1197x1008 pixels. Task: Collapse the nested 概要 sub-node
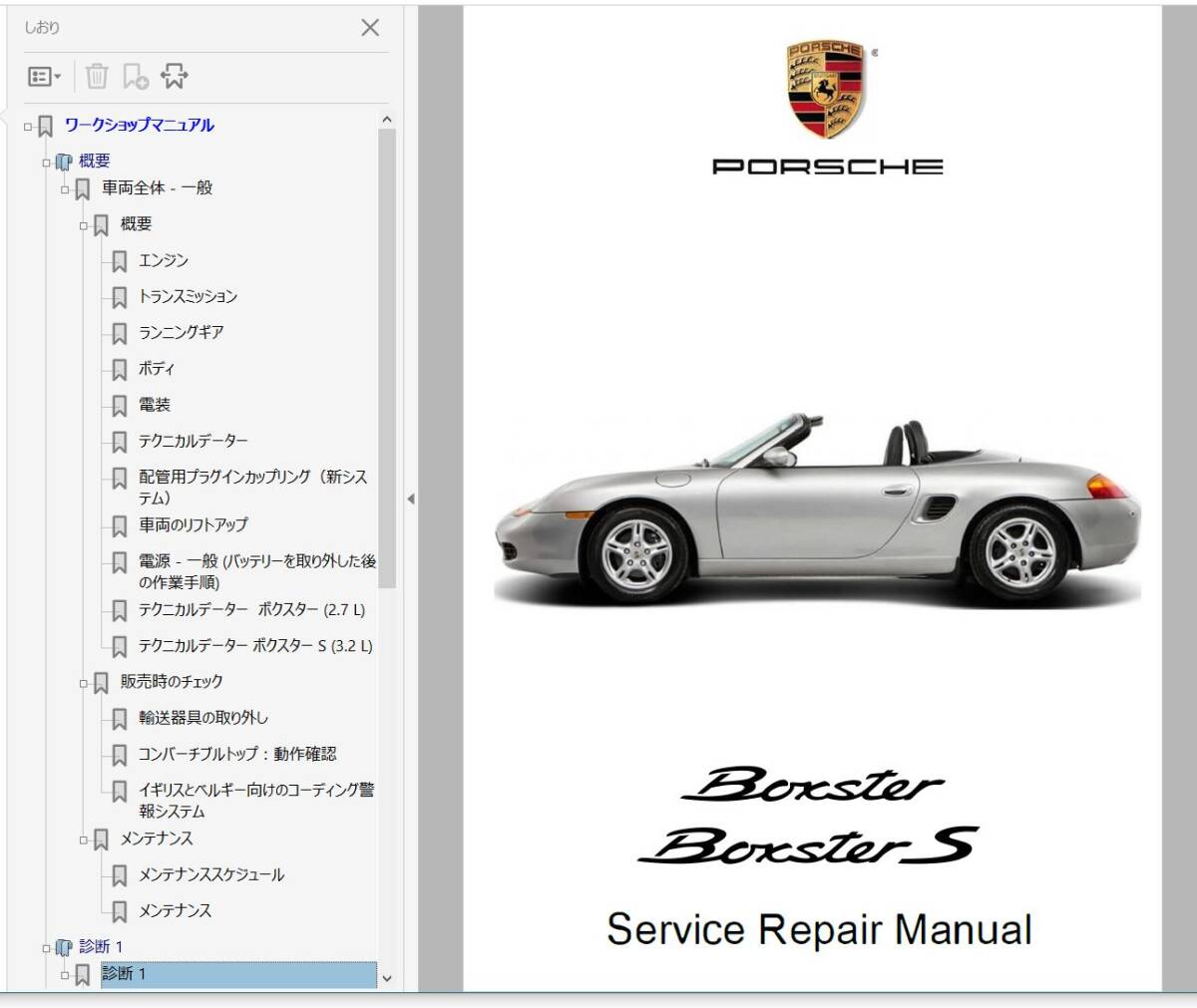click(84, 226)
